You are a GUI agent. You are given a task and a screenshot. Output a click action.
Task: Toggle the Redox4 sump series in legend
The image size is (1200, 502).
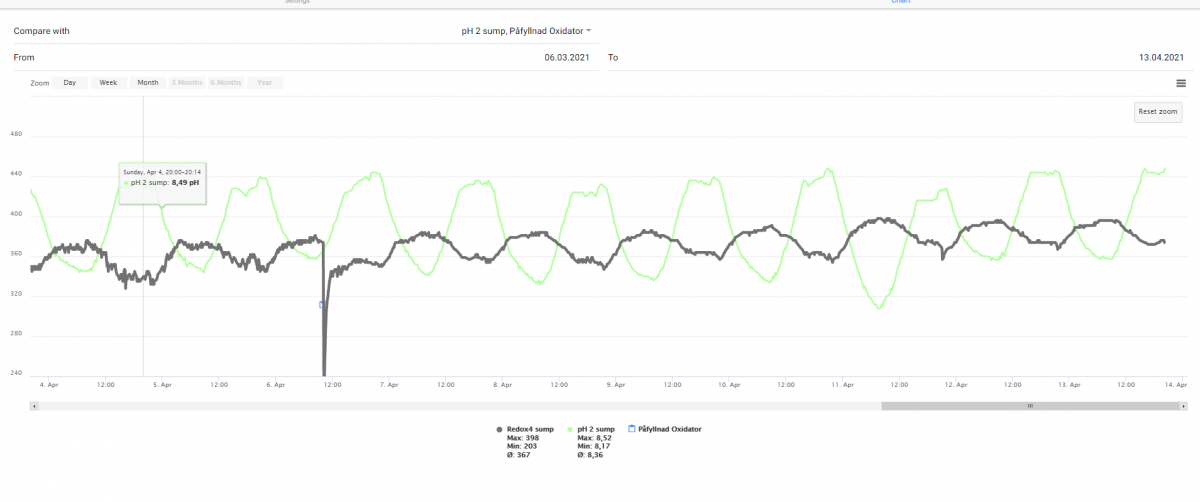[x=525, y=429]
